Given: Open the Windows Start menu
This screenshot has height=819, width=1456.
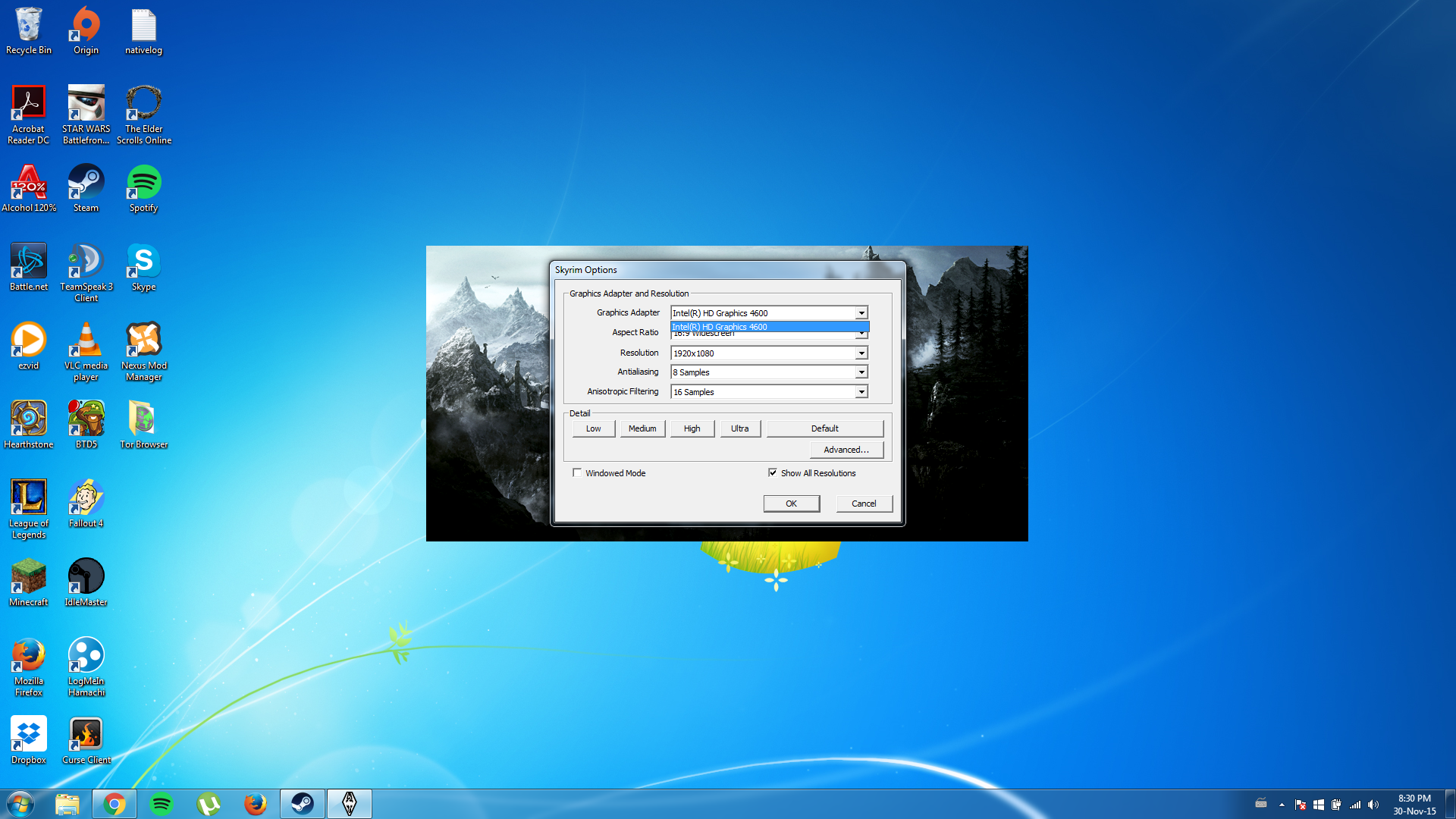Looking at the screenshot, I should click(20, 804).
